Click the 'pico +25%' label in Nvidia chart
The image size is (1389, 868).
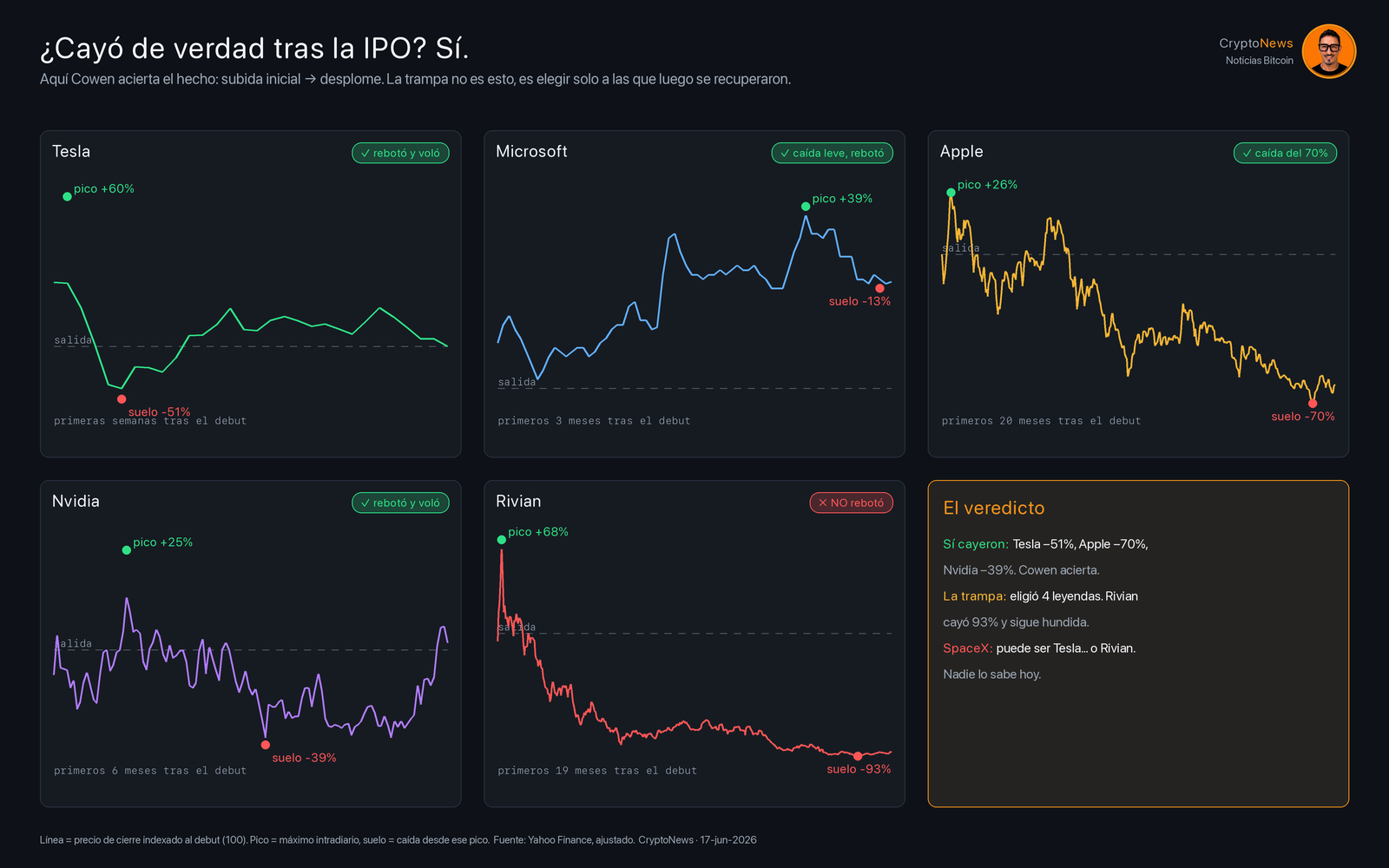click(163, 542)
